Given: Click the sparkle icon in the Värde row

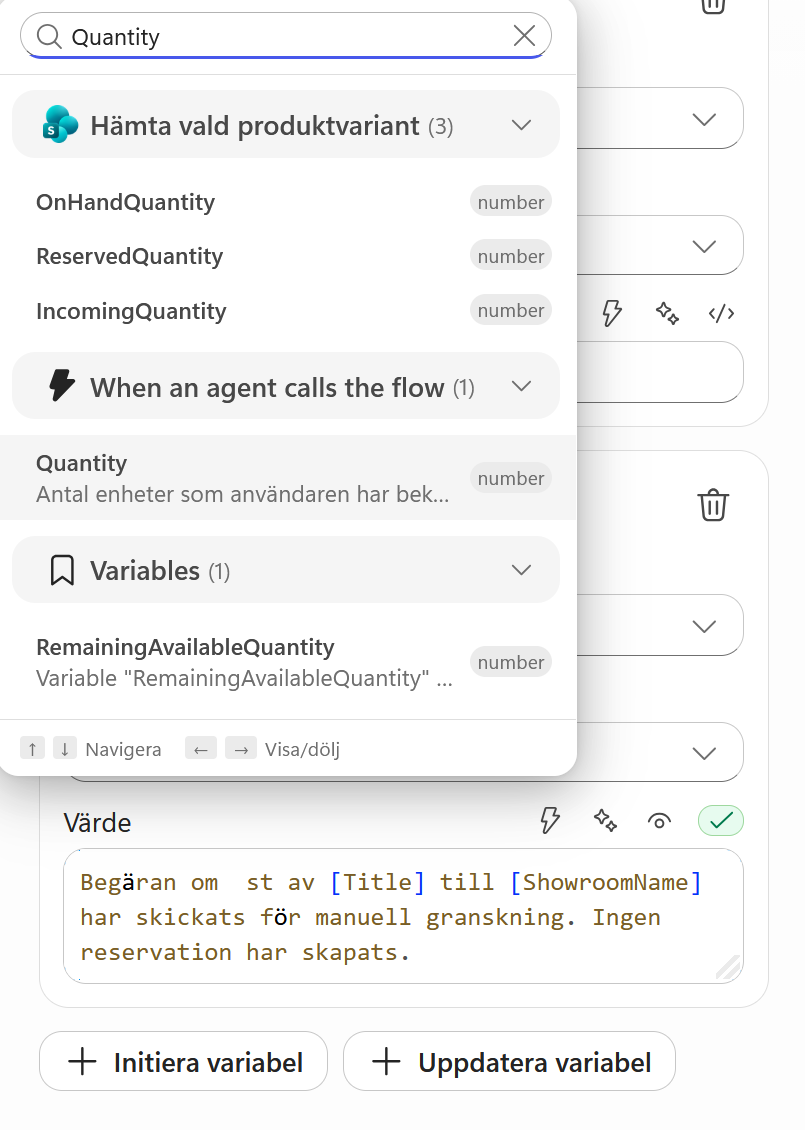Looking at the screenshot, I should point(605,820).
